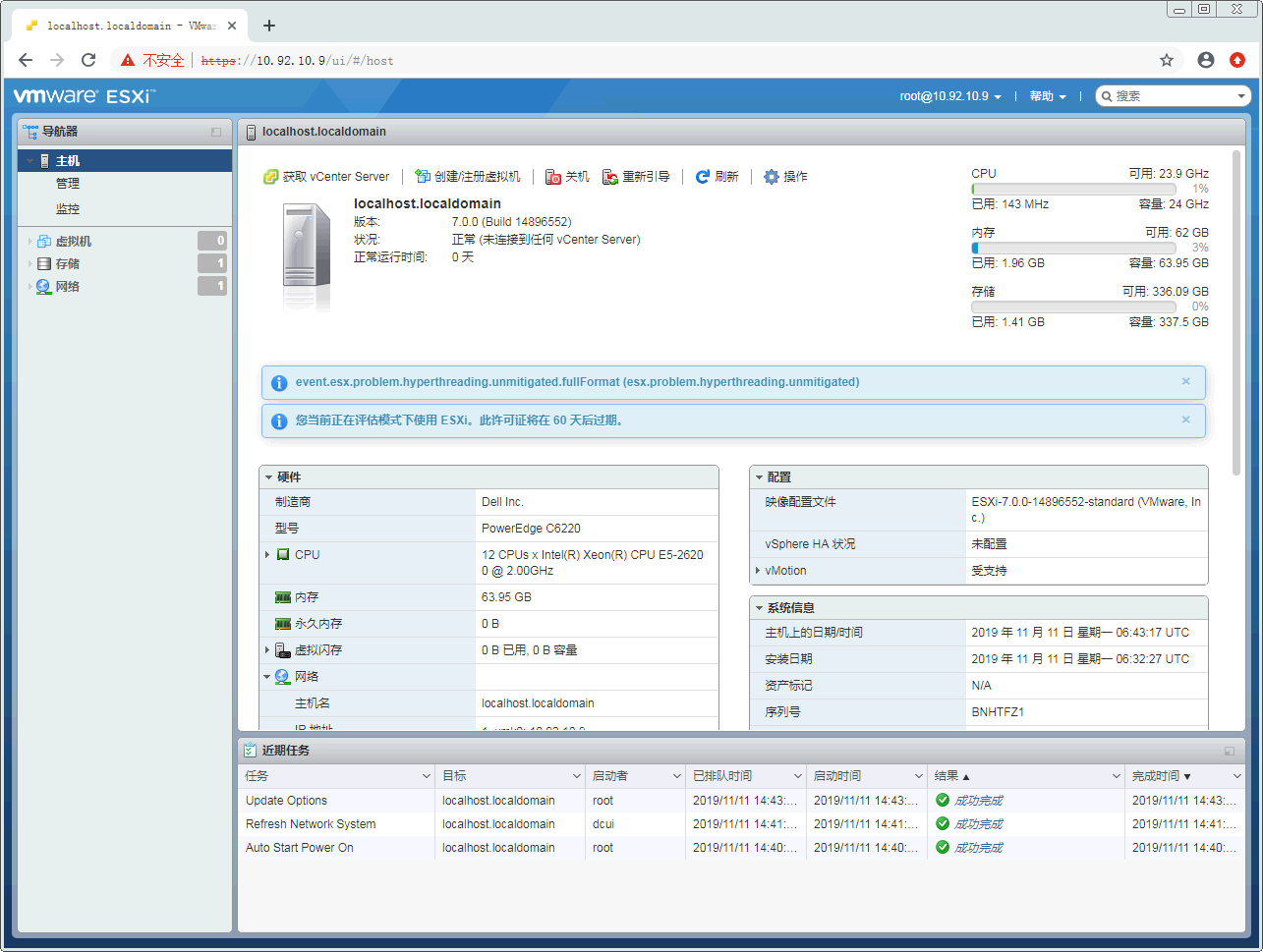Click the Networking (网络) icon in the navigator
Image resolution: width=1263 pixels, height=952 pixels.
click(x=44, y=287)
